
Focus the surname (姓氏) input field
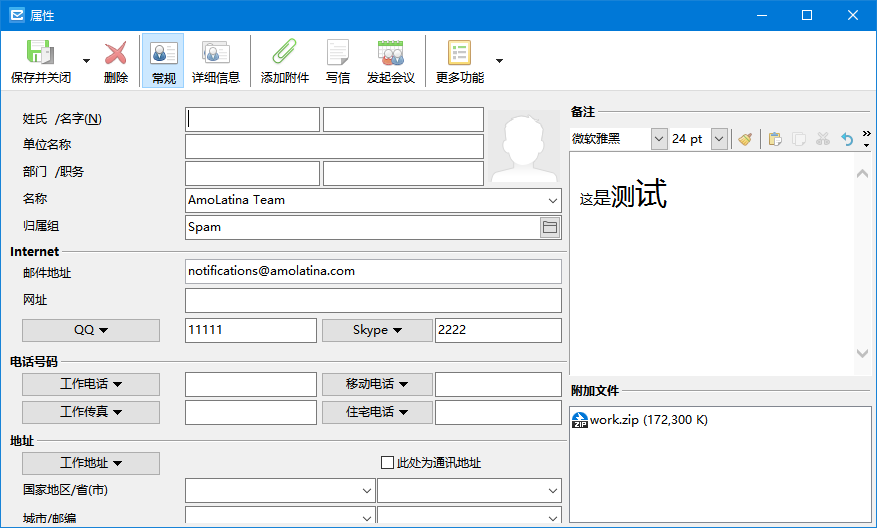tap(252, 119)
